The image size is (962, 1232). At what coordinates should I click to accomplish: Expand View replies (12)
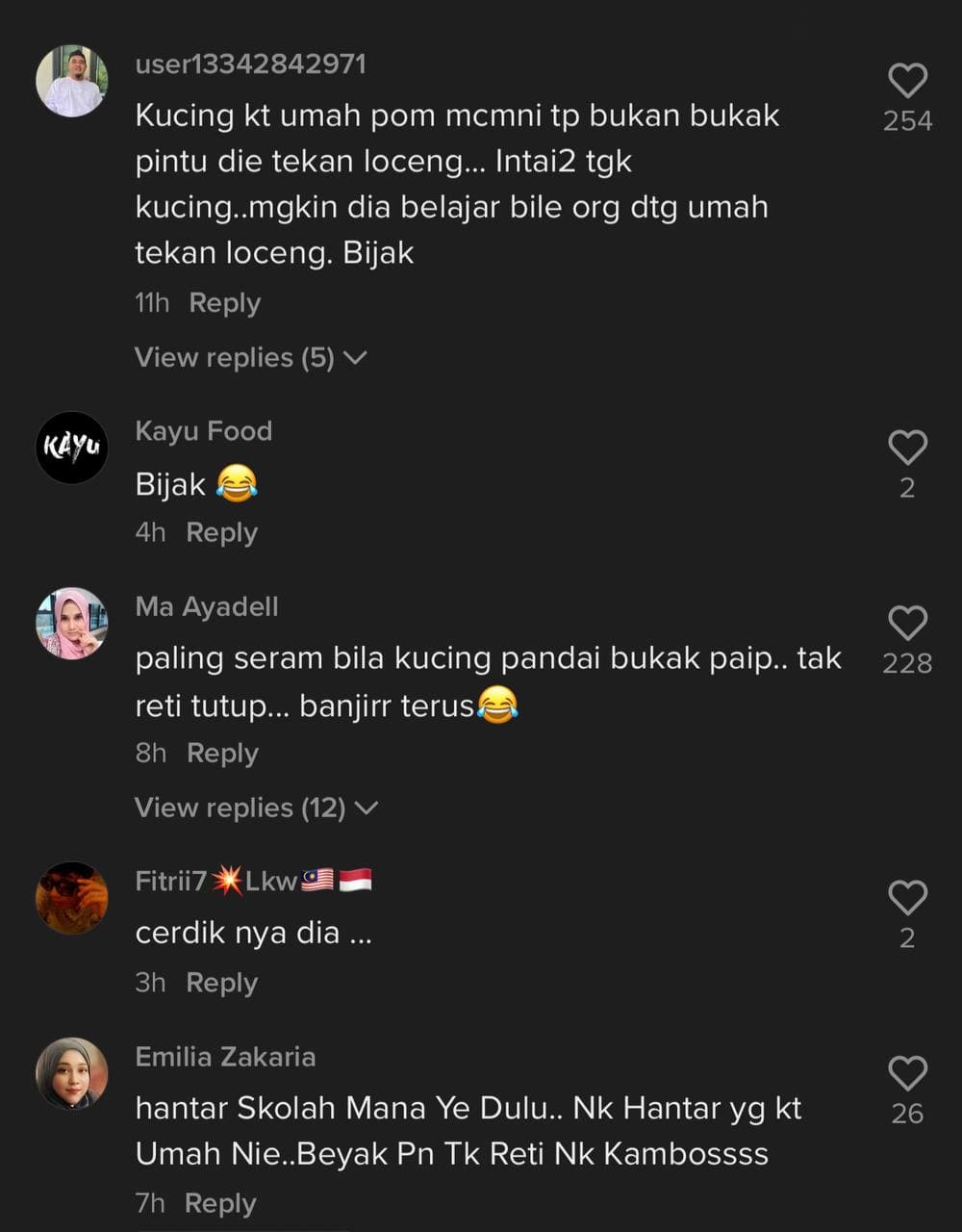(257, 808)
